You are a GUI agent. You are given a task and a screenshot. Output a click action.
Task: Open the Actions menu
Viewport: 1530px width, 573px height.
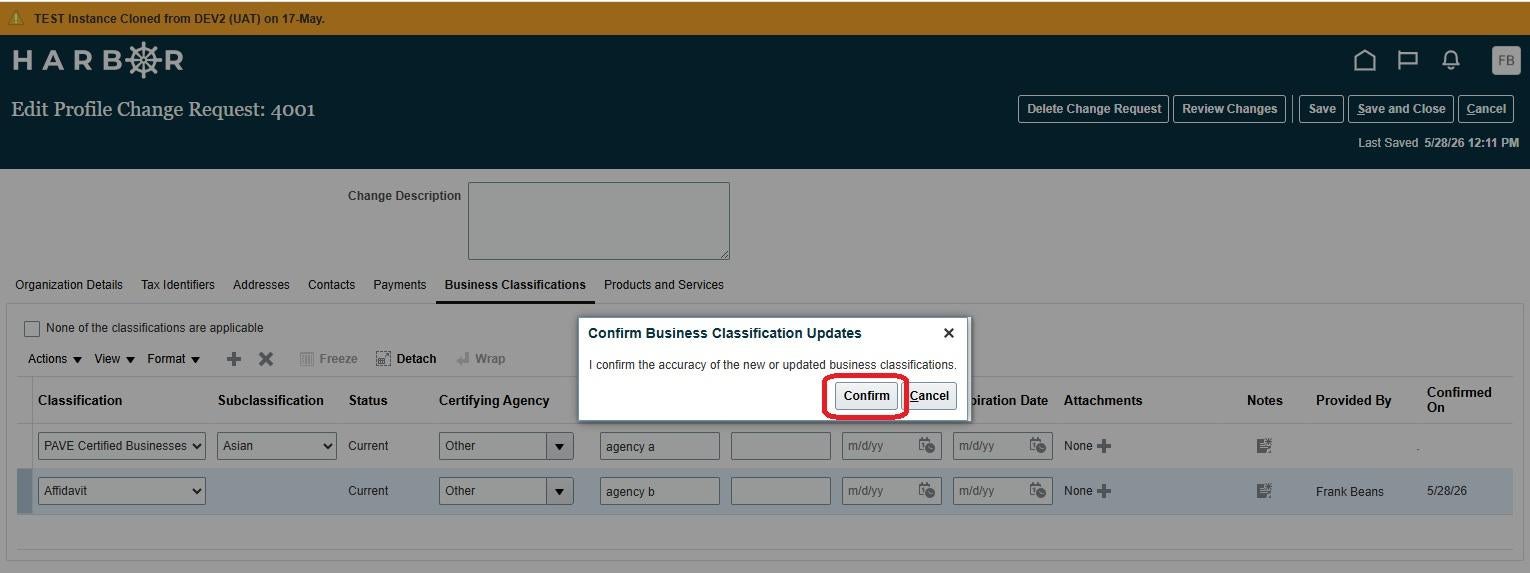coord(55,359)
